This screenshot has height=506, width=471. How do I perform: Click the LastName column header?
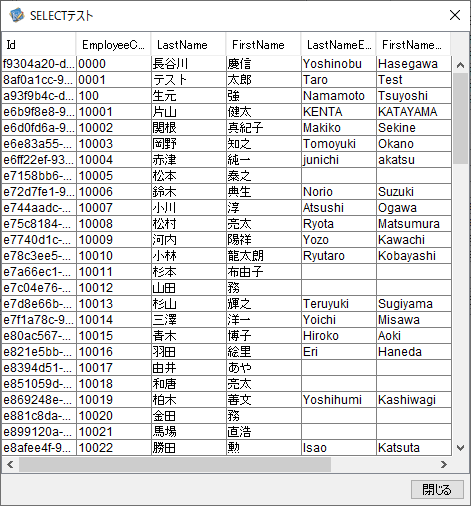pyautogui.click(x=188, y=45)
